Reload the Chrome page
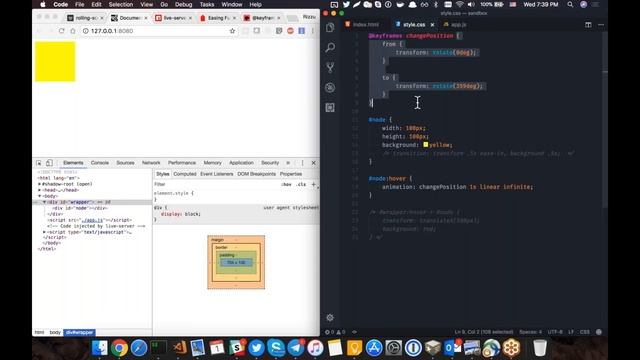 (62, 31)
